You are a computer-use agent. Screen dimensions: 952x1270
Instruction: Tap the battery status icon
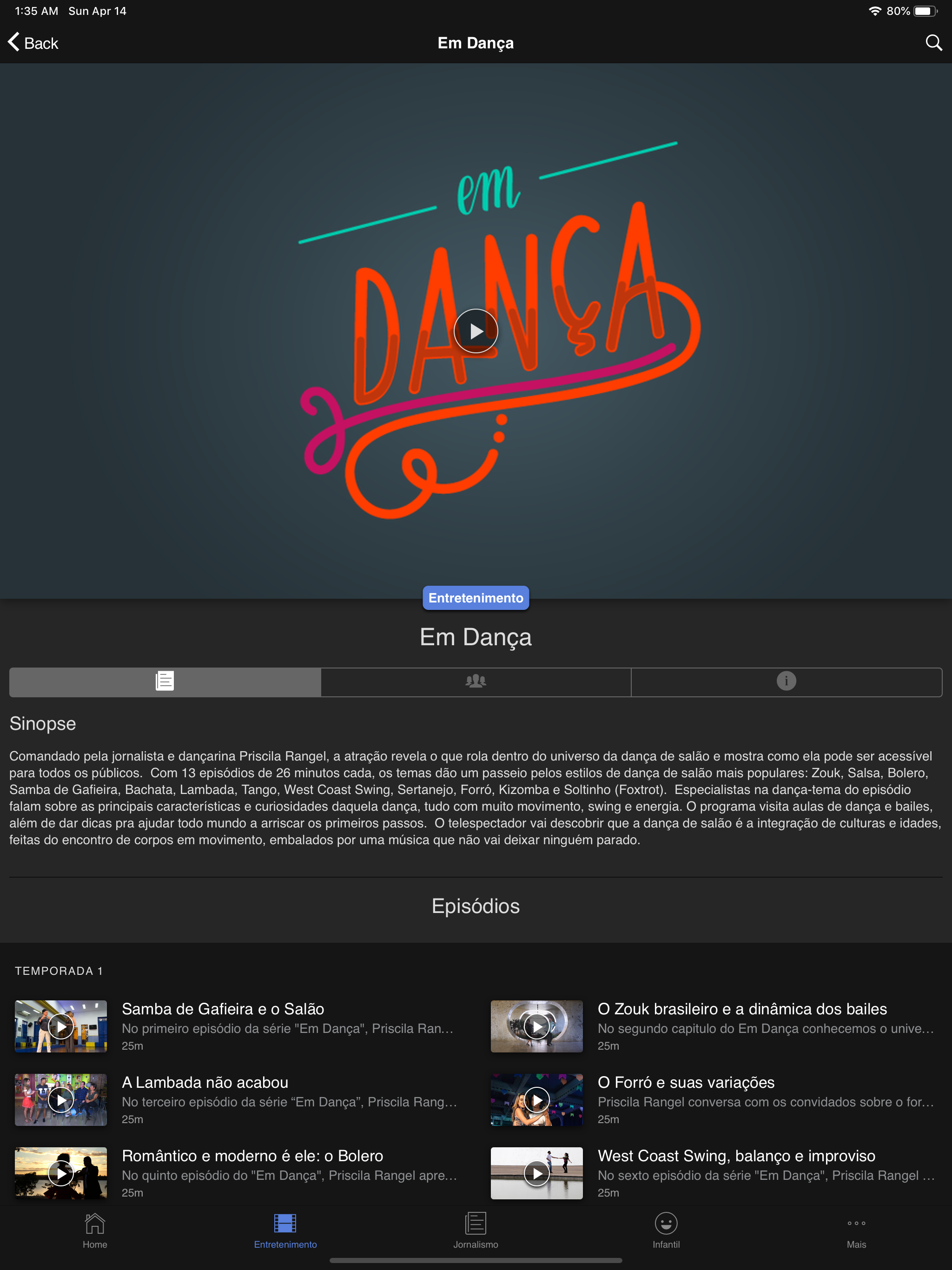click(x=925, y=11)
